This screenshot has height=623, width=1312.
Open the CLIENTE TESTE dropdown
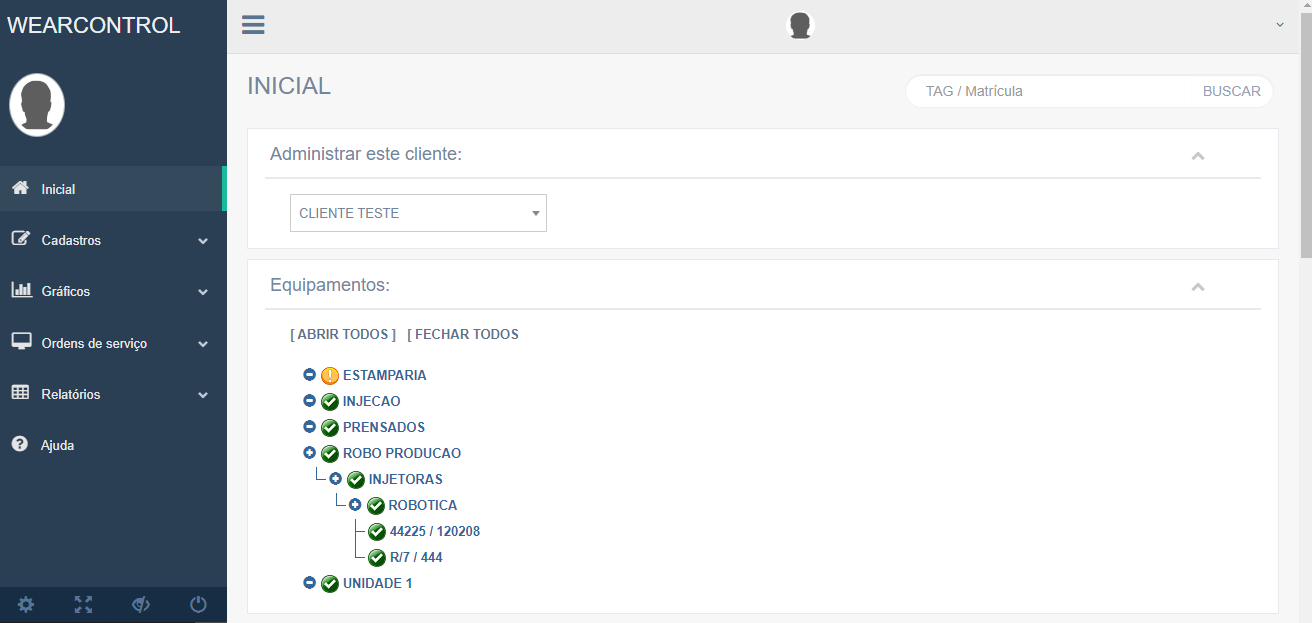(x=418, y=213)
